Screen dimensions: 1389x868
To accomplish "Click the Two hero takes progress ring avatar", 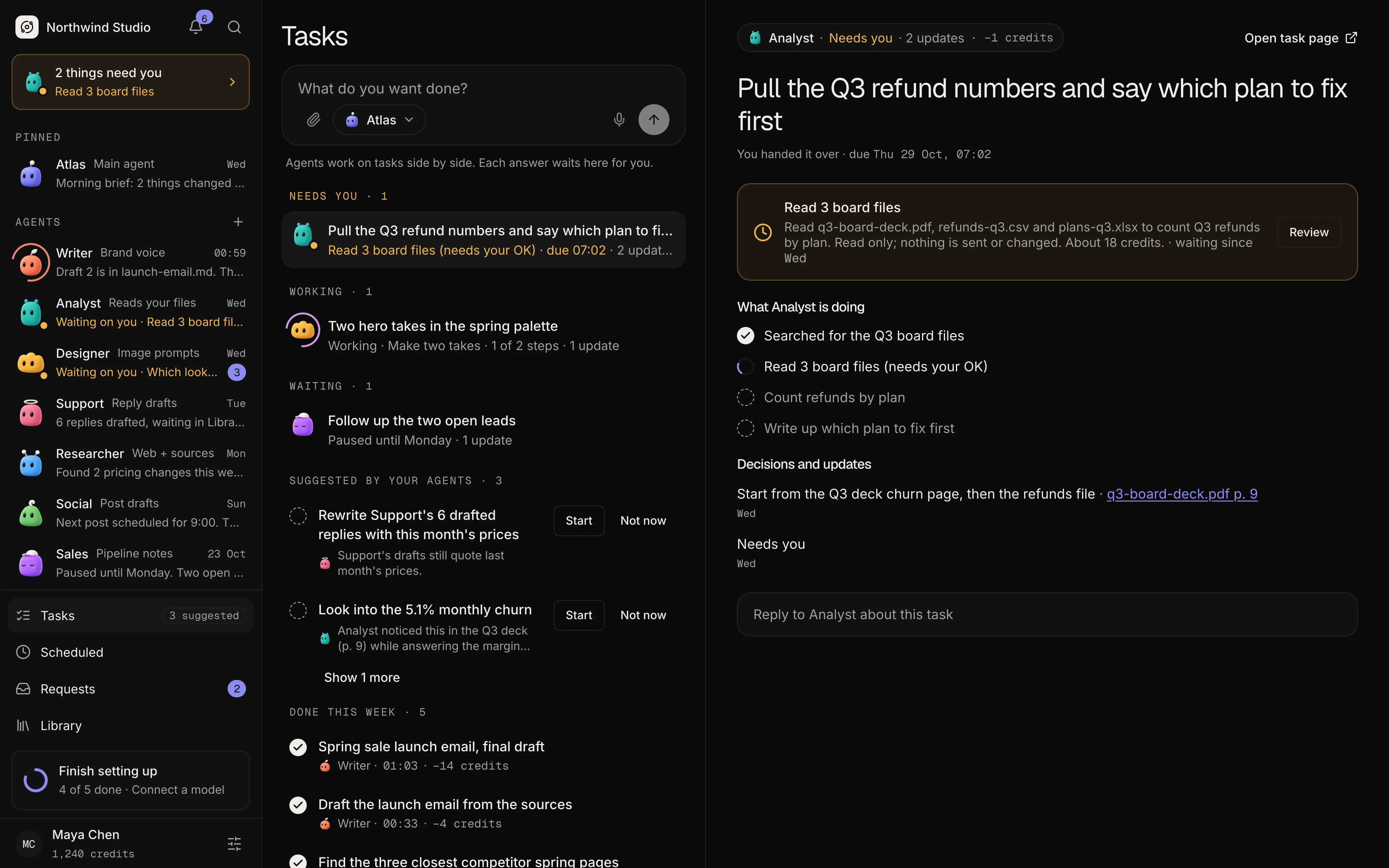I will pos(303,330).
